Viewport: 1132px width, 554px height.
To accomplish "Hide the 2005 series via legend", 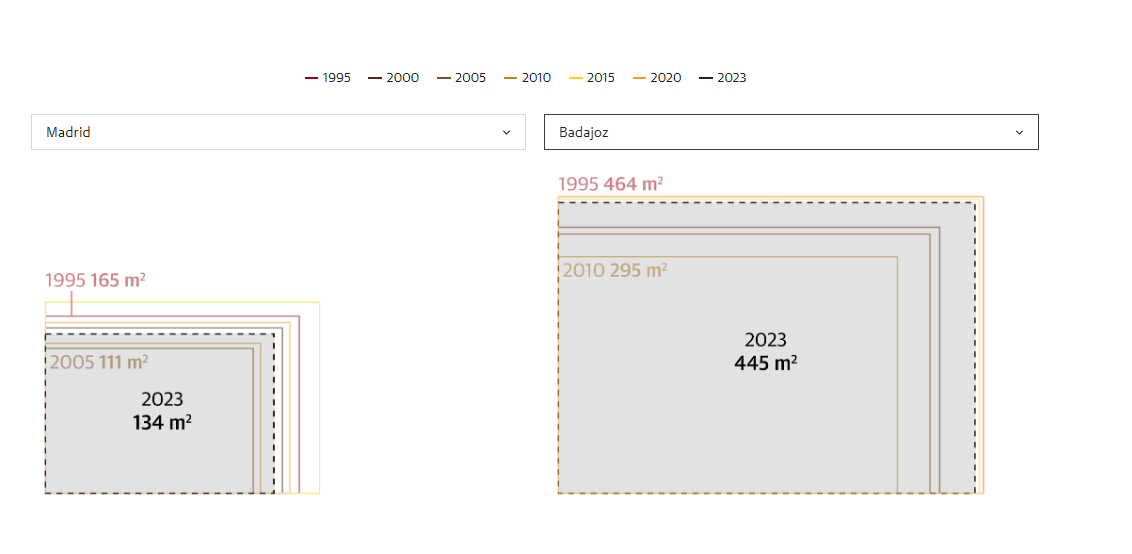I will (470, 78).
